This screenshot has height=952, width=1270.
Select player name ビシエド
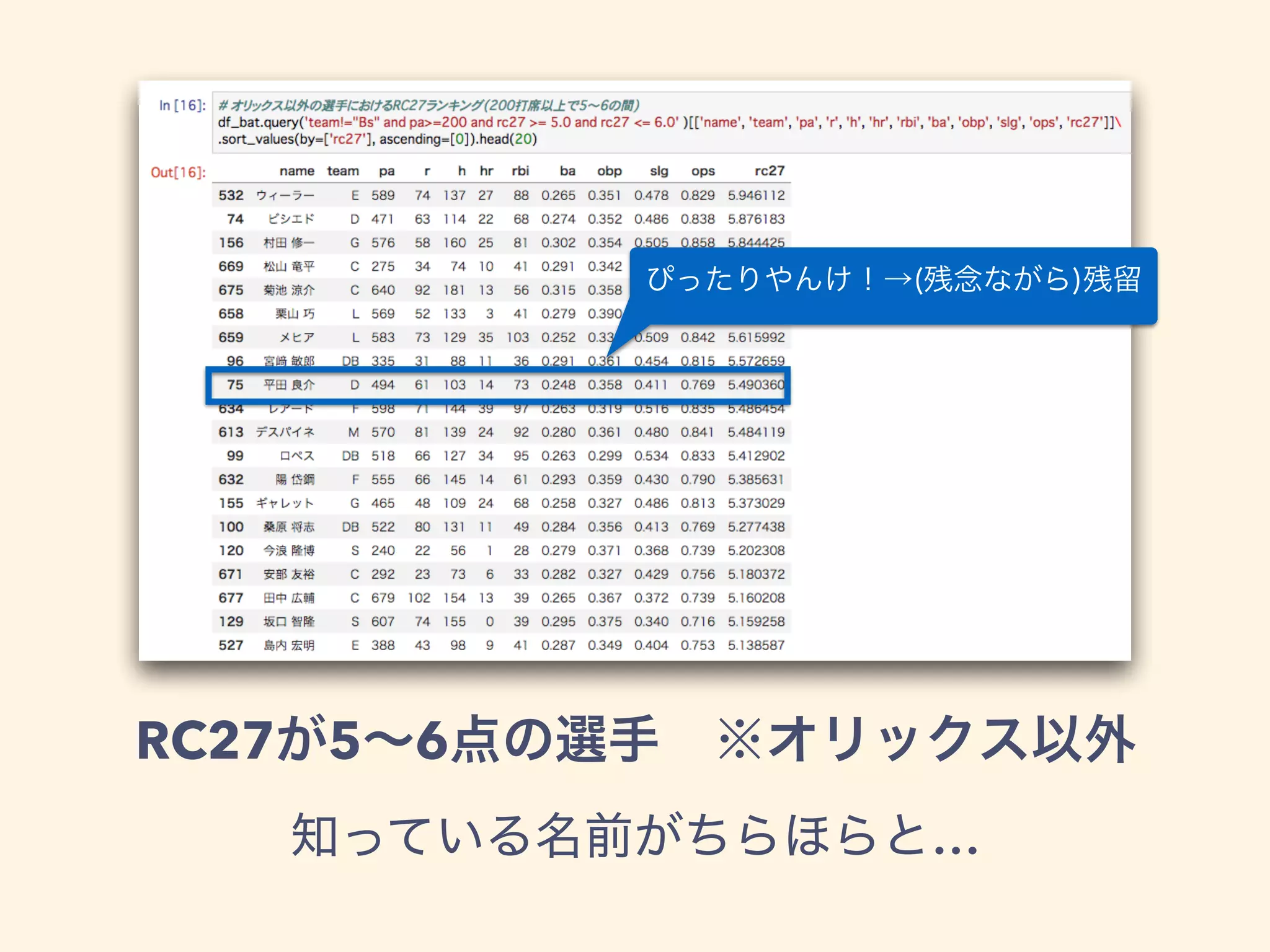pyautogui.click(x=291, y=219)
